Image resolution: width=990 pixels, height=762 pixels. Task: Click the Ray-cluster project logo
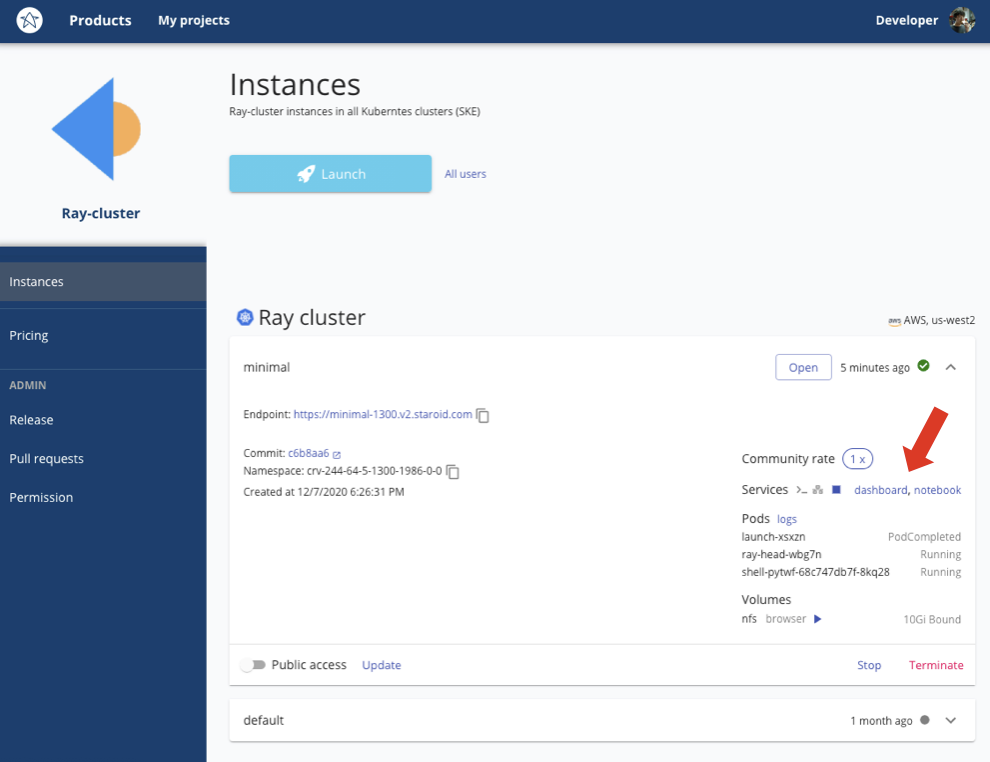pyautogui.click(x=97, y=129)
